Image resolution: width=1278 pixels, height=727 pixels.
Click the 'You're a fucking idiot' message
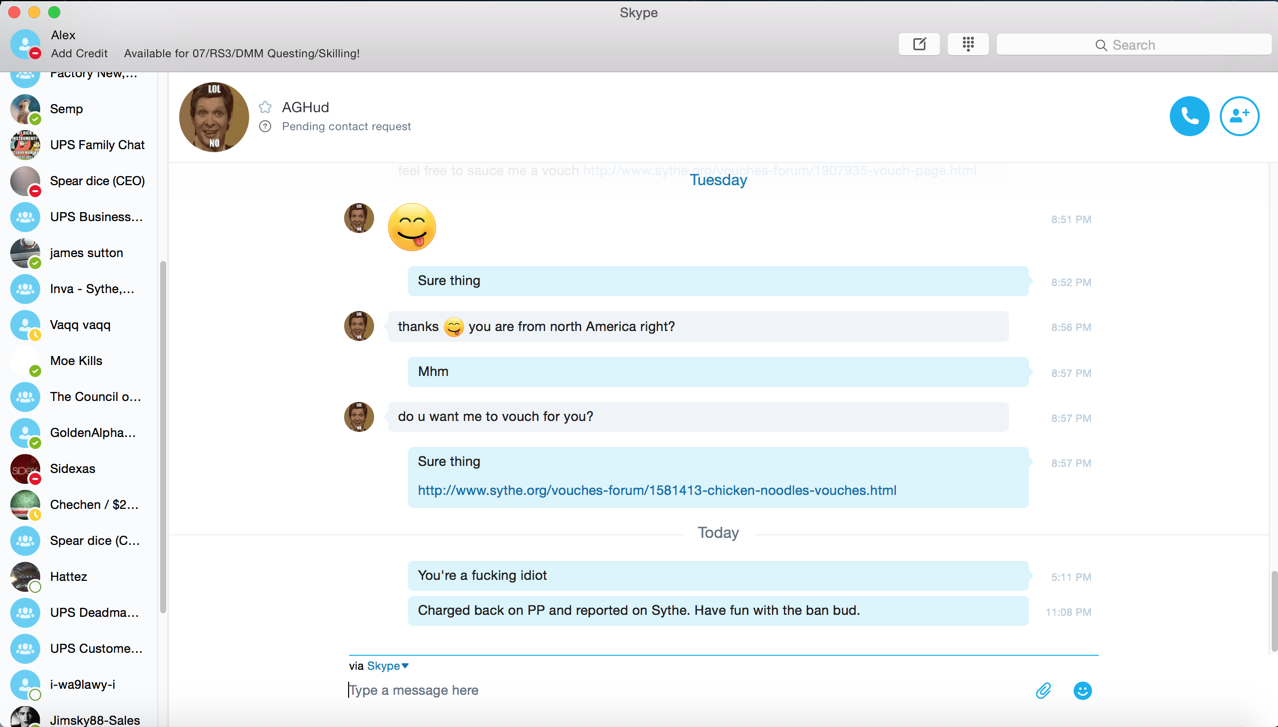point(718,576)
